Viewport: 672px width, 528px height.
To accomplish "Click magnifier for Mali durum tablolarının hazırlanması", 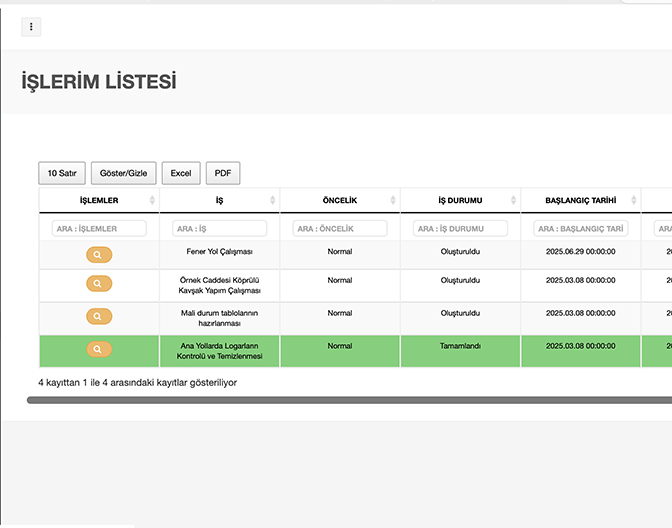I will [x=99, y=317].
